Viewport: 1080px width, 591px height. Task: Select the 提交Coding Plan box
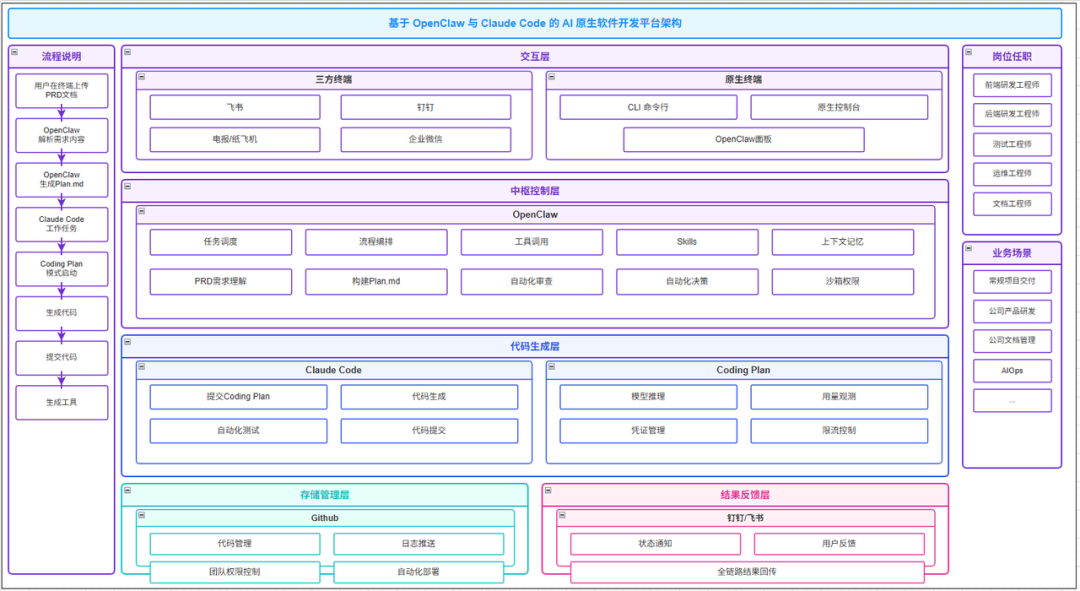click(238, 397)
